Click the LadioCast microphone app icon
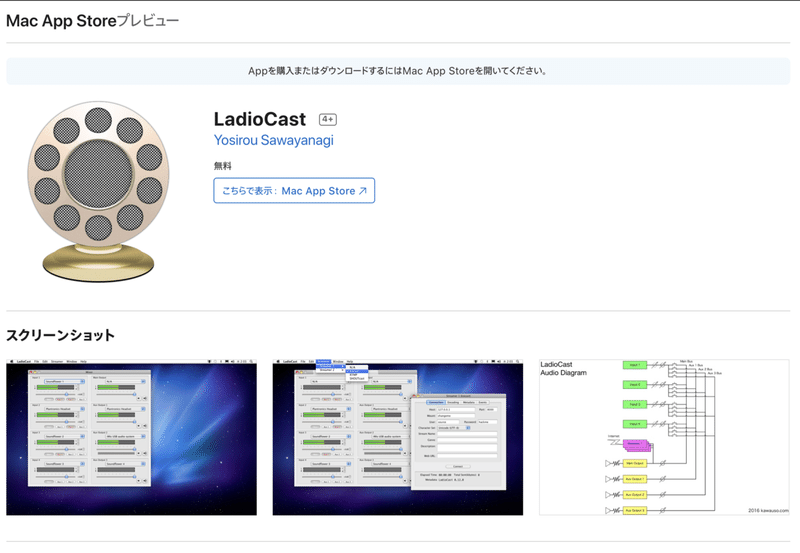This screenshot has height=553, width=800. click(98, 191)
